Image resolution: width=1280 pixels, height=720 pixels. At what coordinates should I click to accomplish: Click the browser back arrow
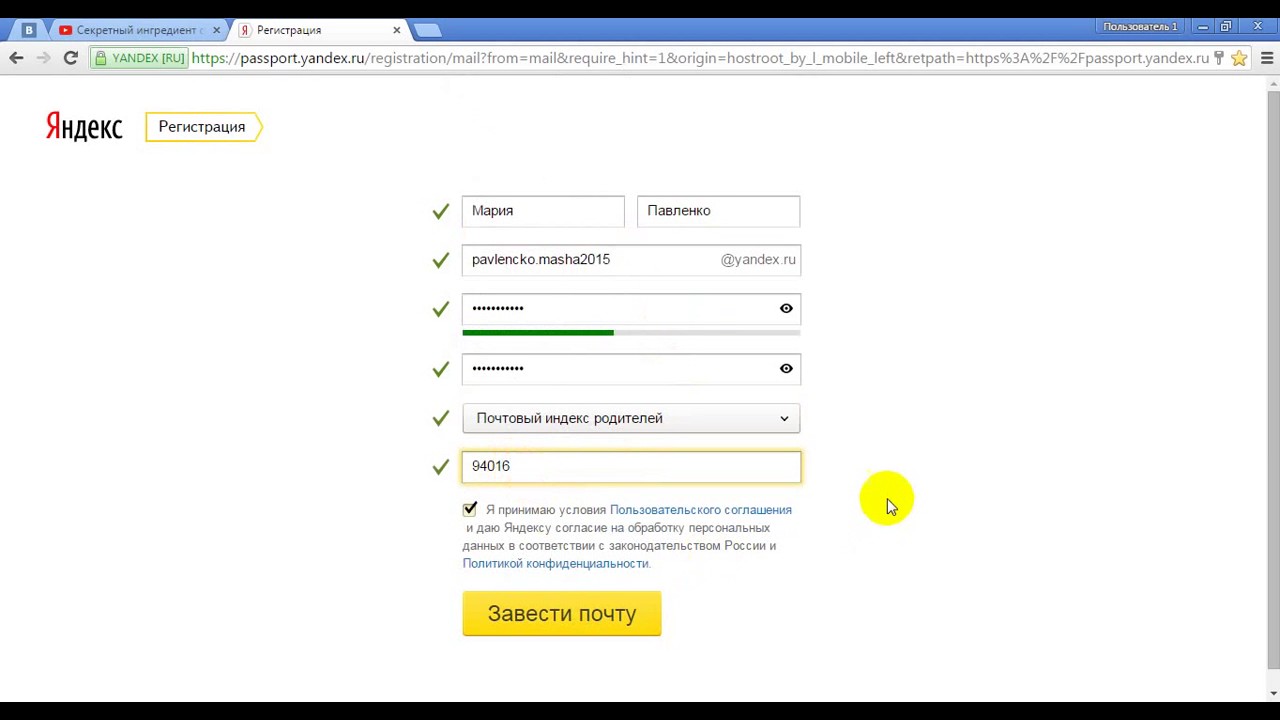pos(16,58)
